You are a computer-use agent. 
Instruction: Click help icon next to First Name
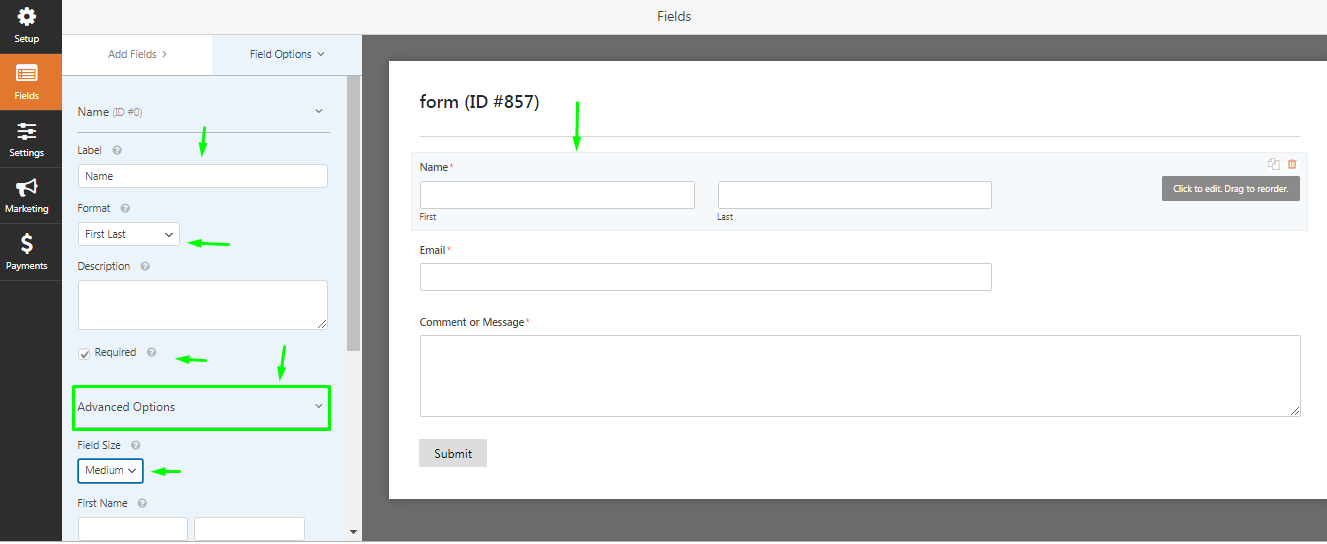tap(142, 503)
